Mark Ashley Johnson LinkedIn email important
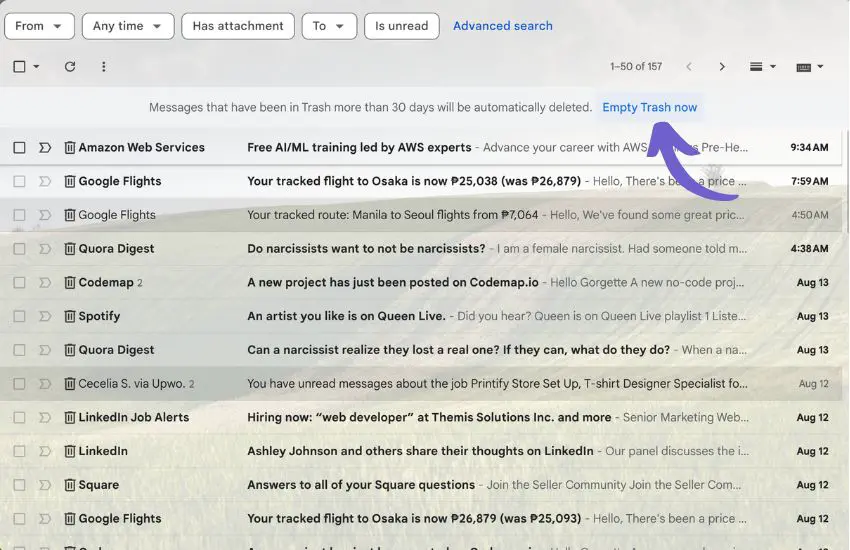 tap(45, 451)
